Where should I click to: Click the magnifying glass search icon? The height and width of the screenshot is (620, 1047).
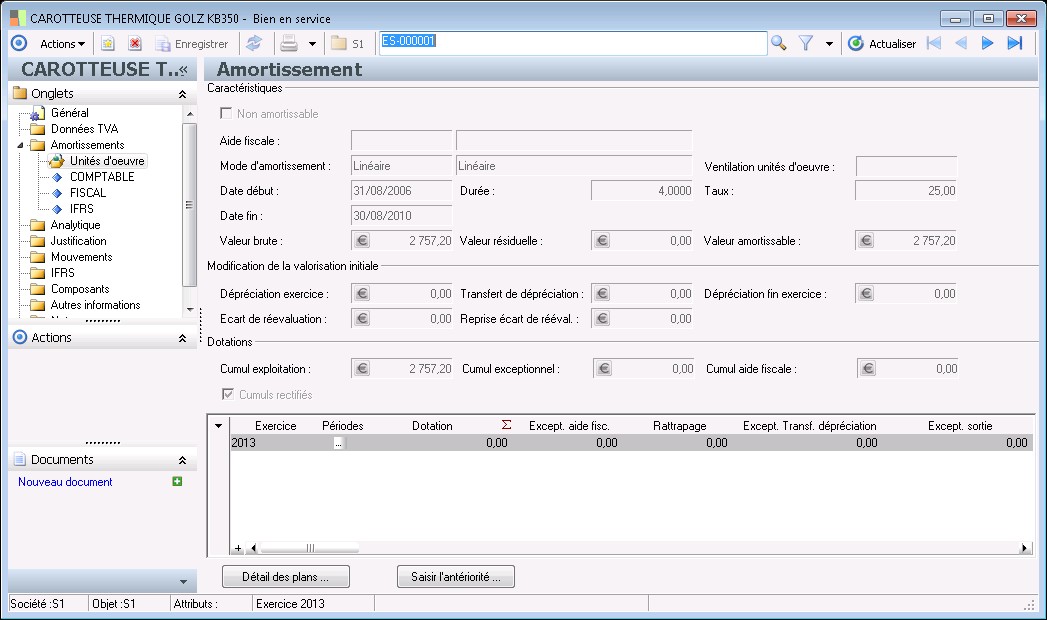point(779,44)
